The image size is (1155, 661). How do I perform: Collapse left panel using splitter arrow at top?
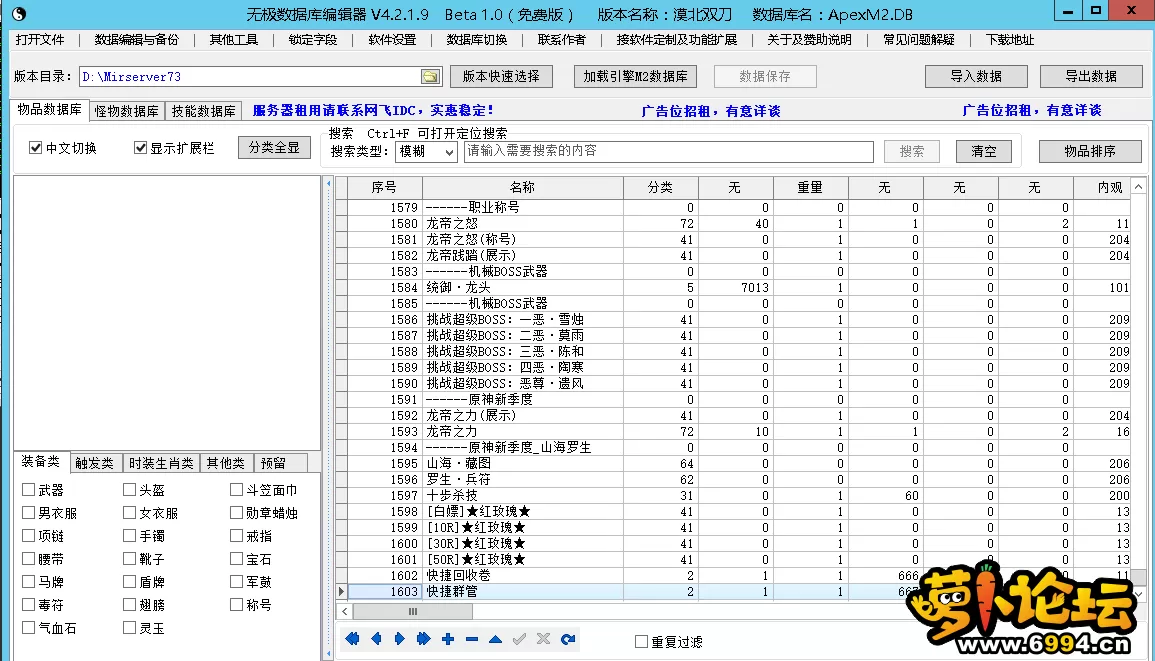[x=329, y=183]
